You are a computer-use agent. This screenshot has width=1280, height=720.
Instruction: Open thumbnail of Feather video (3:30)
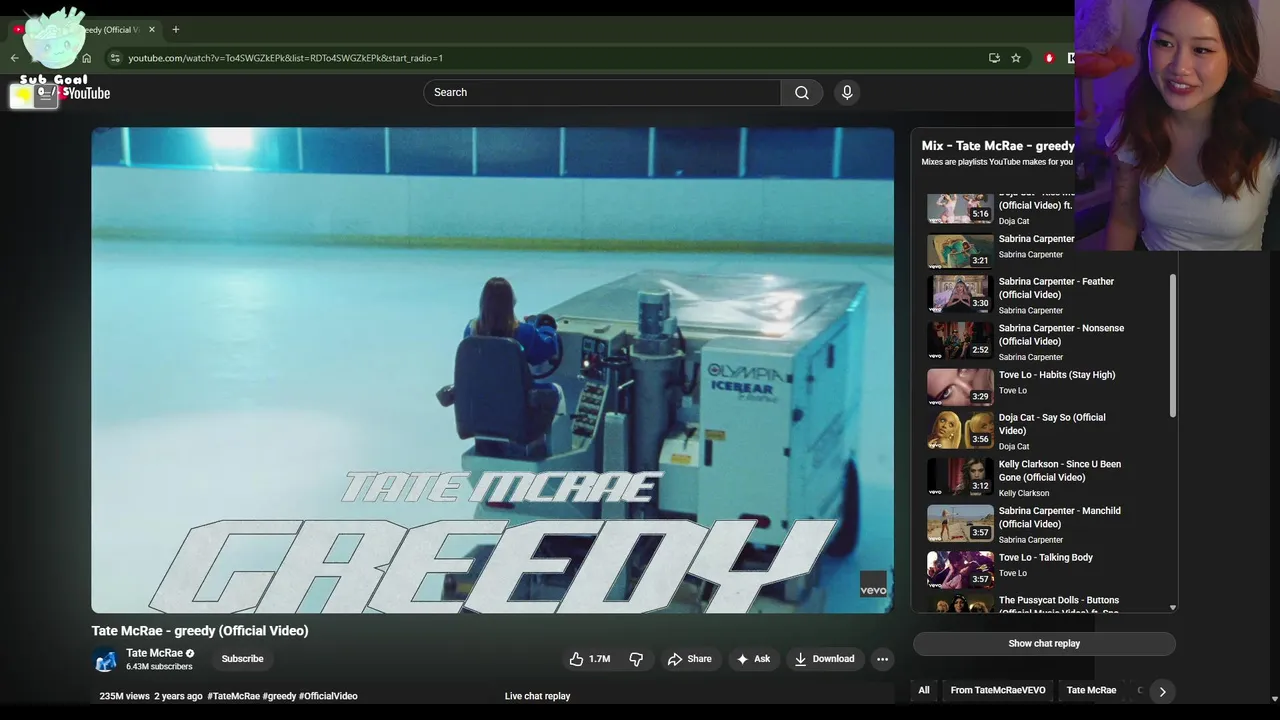pyautogui.click(x=960, y=294)
